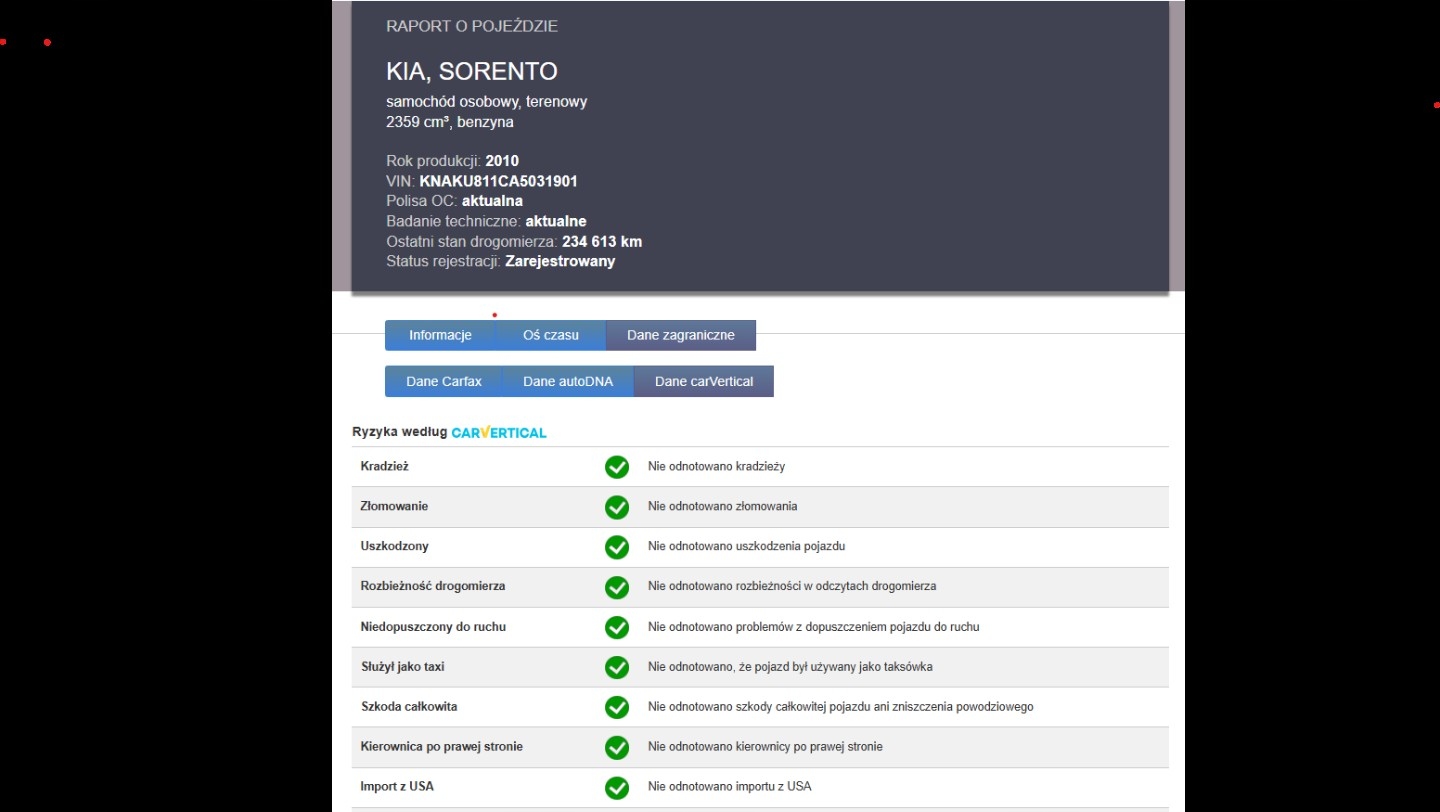Click the production year 2010

tap(502, 161)
